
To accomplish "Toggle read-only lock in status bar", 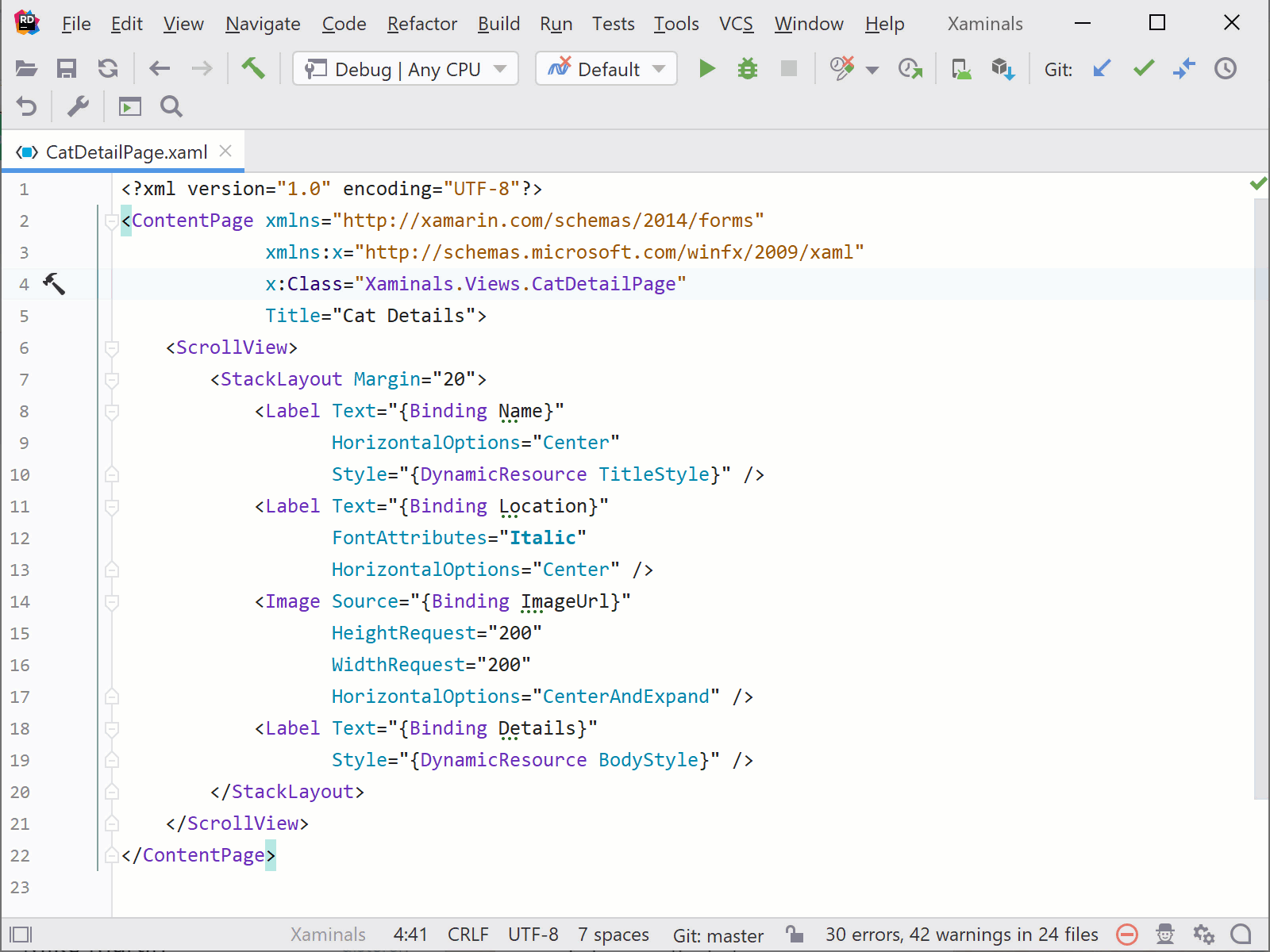I will (794, 935).
